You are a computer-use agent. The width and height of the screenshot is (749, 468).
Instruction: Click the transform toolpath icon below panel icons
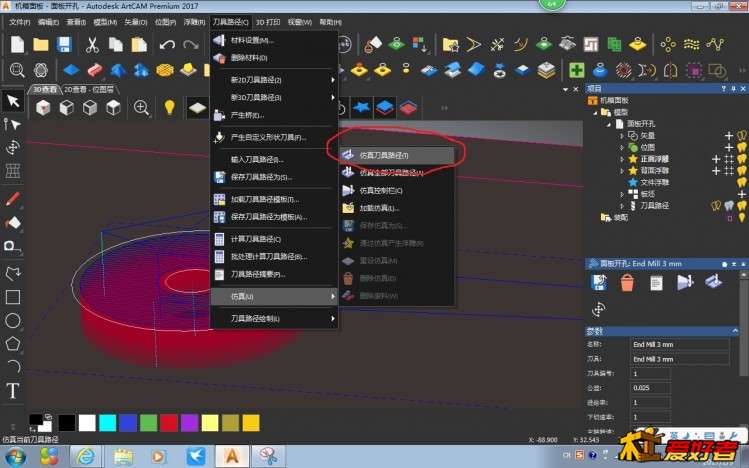point(599,309)
